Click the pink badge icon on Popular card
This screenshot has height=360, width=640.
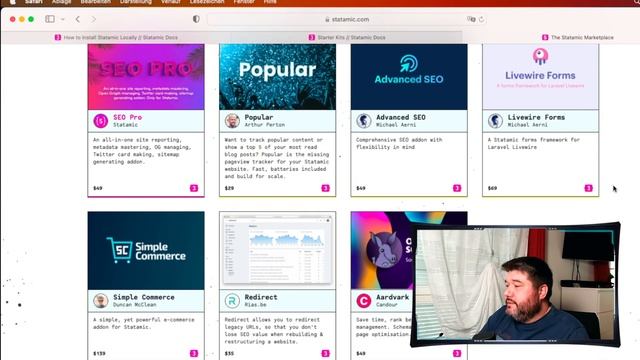pos(325,188)
